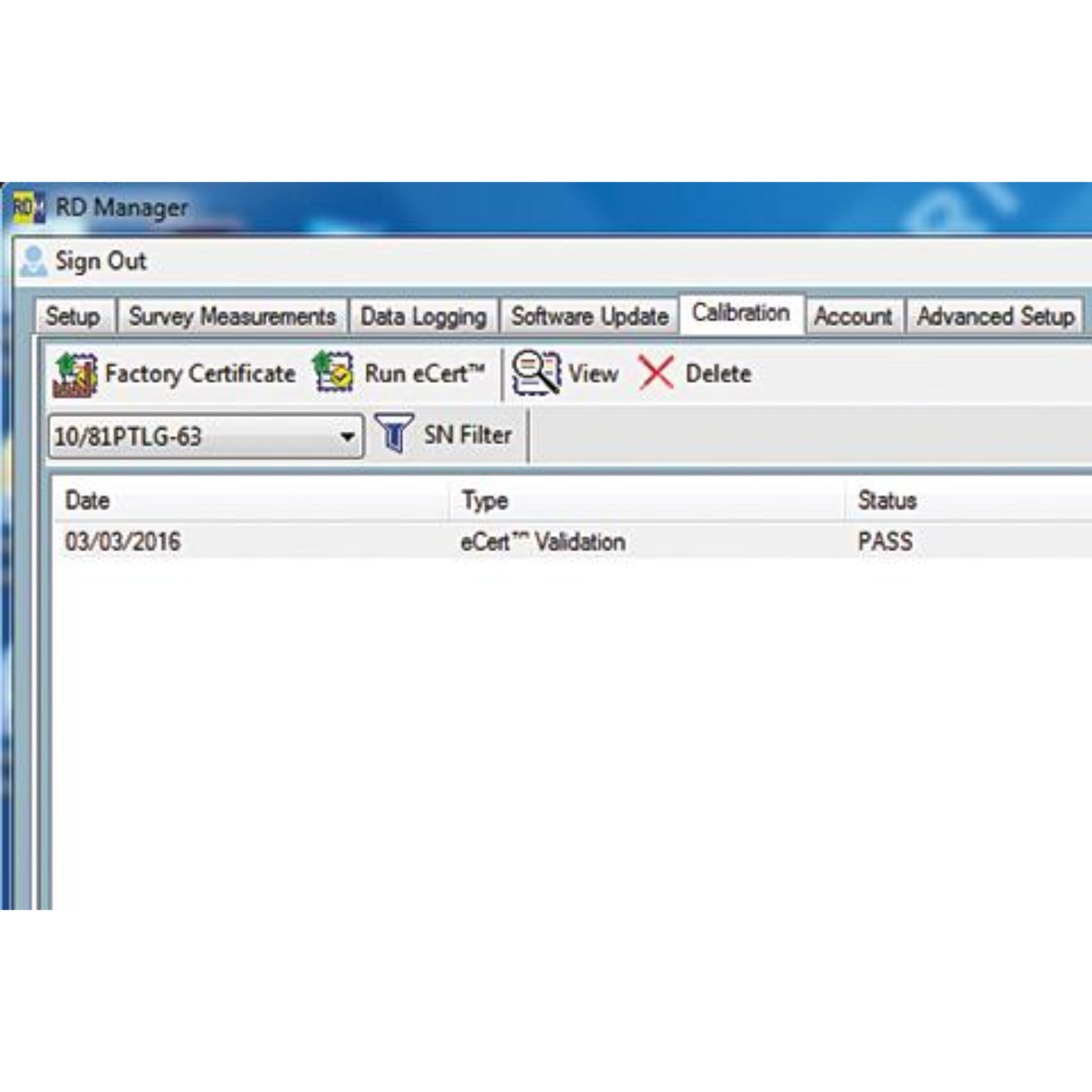This screenshot has height=1092, width=1092.
Task: Click the Delete button label
Action: 718,374
